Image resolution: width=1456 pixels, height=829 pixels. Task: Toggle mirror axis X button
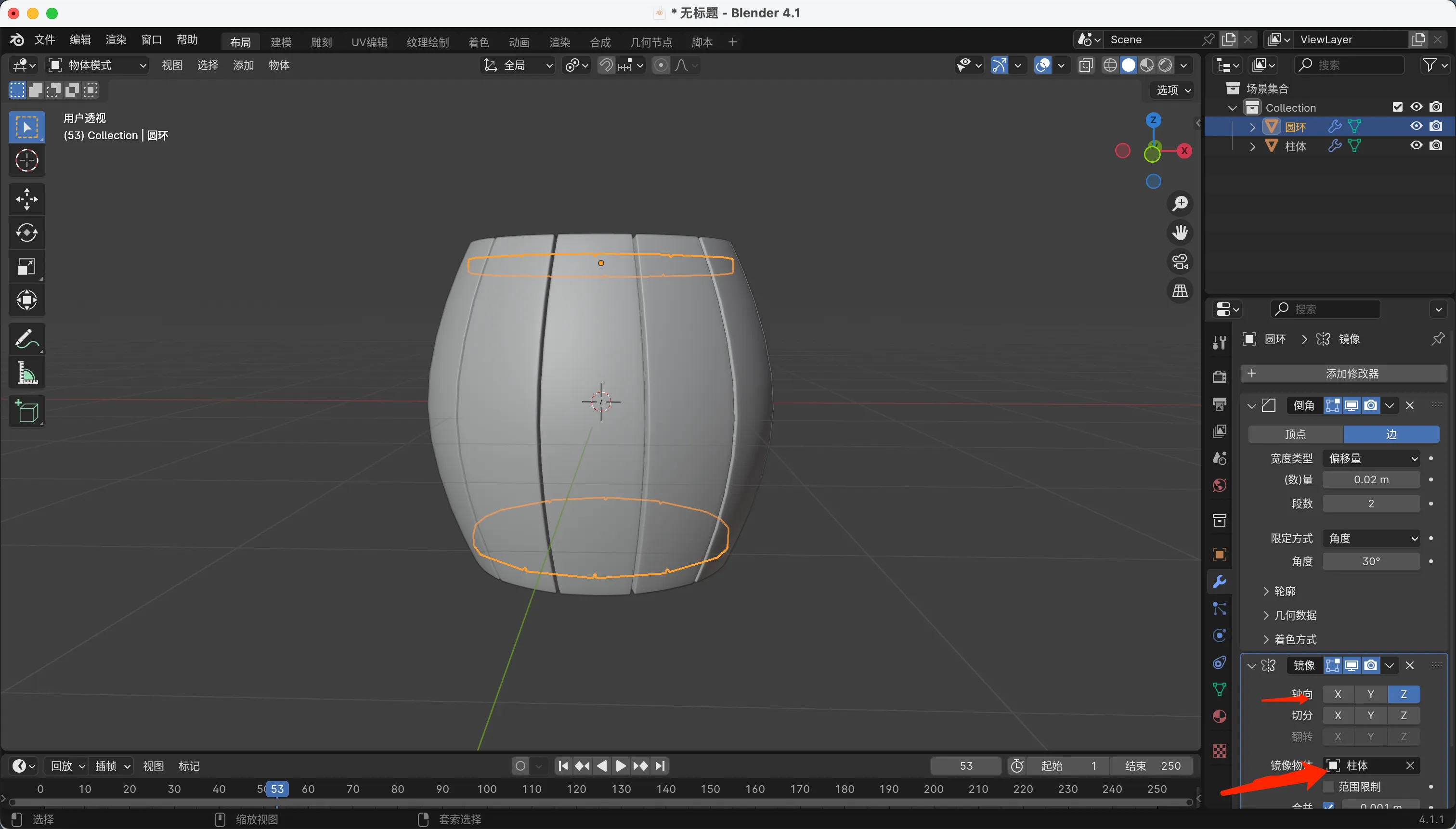click(1338, 694)
